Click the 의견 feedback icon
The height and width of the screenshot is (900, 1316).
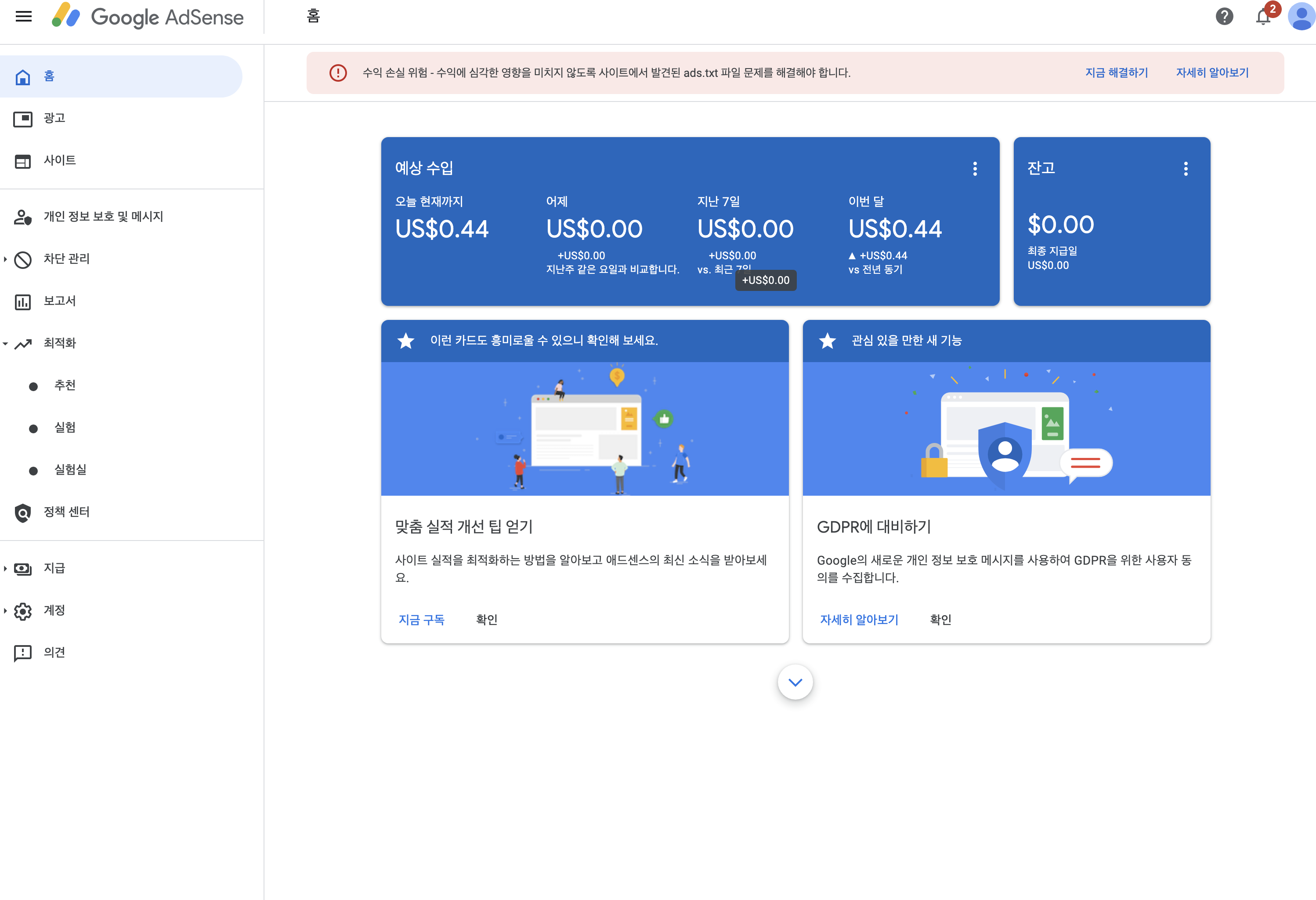(x=23, y=653)
